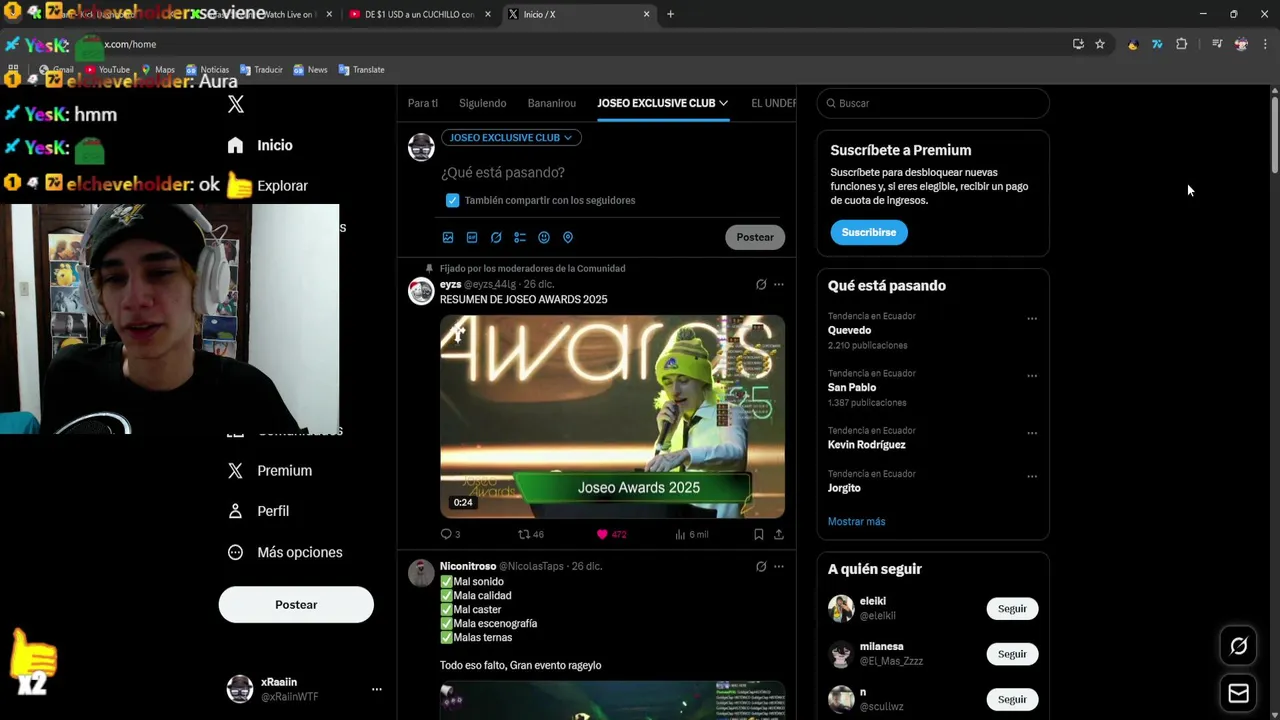Open more options on eyzs post

tap(779, 285)
